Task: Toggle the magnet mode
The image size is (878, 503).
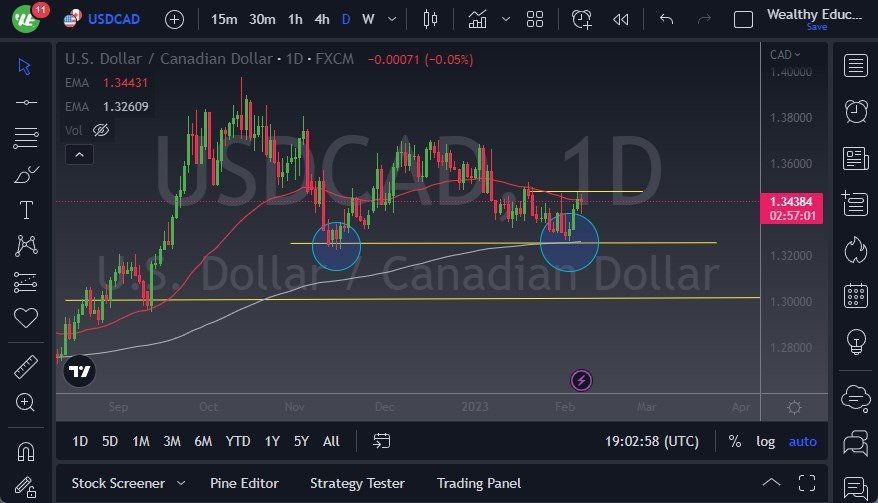Action: 26,451
